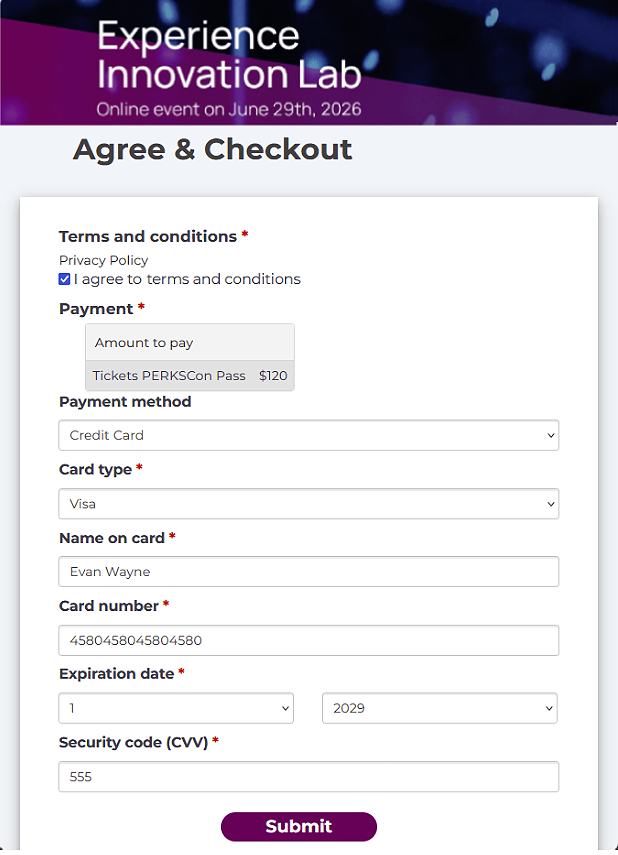Screen dimensions: 618x855
Task: Click the $120 price amount
Action: pyautogui.click(x=273, y=376)
